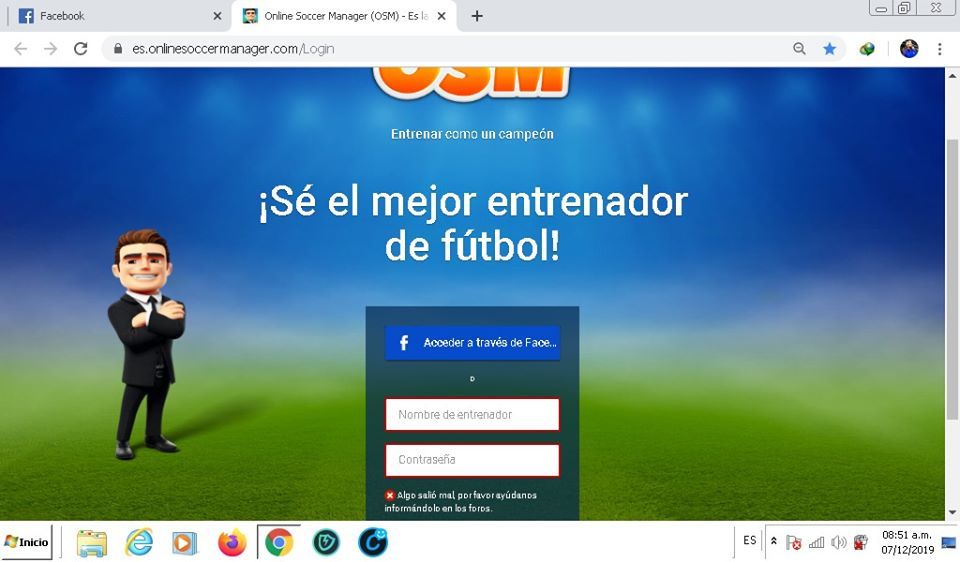Bookmark this page using the star icon
960x562 pixels.
(829, 48)
